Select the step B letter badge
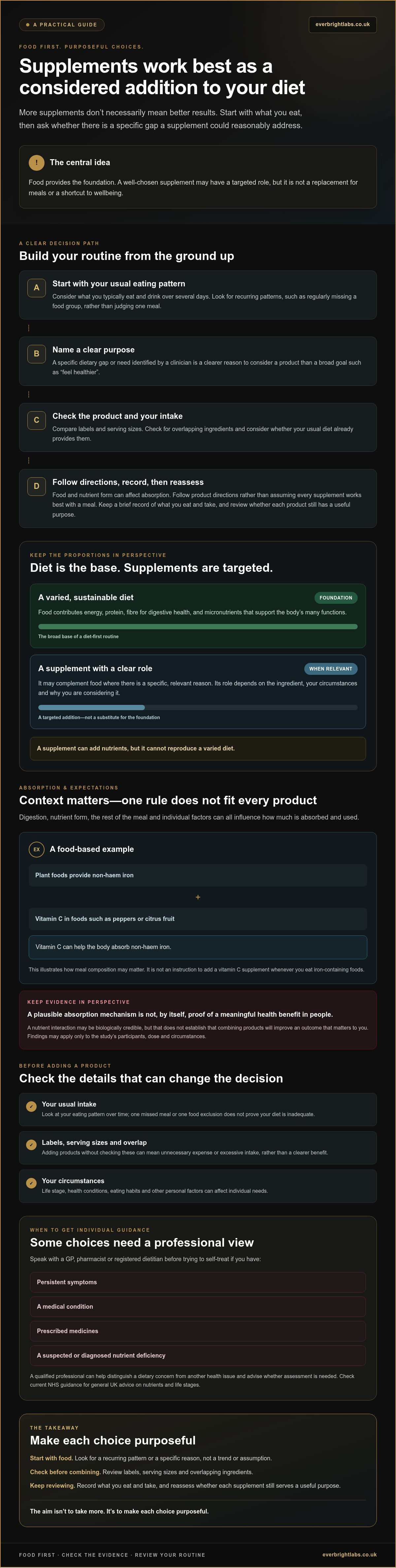This screenshot has width=396, height=1568. point(37,354)
